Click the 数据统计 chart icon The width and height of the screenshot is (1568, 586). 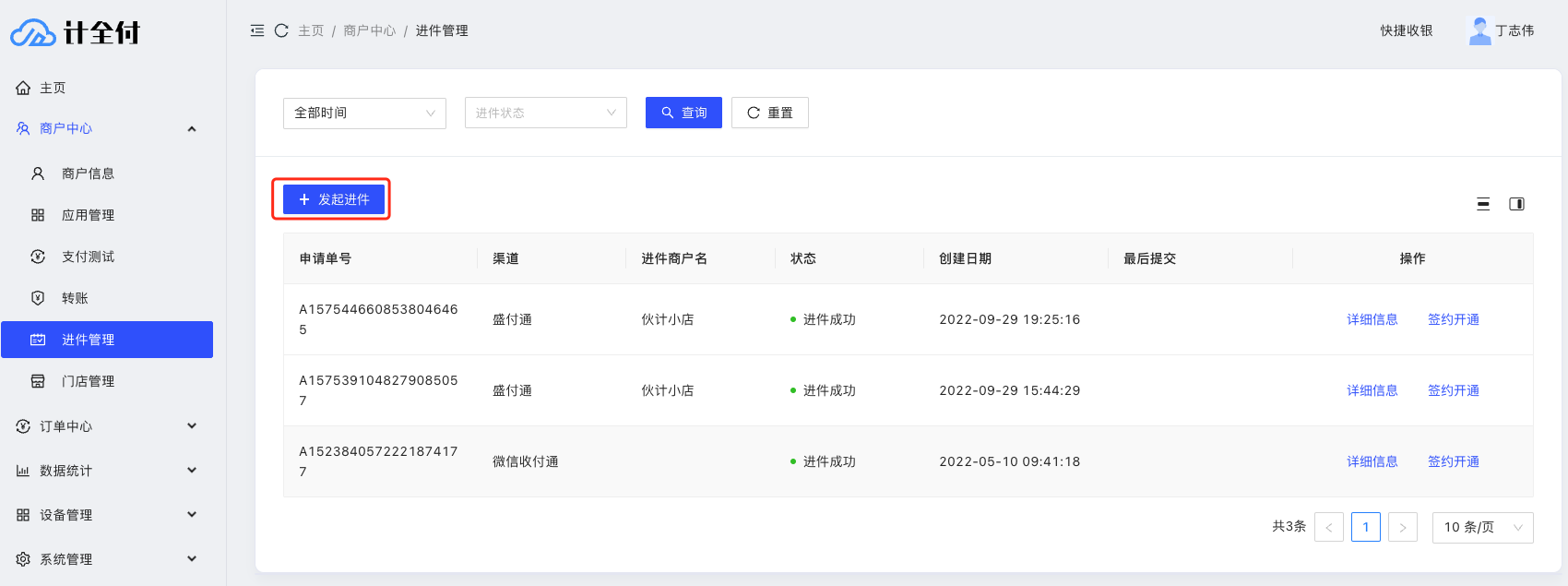coord(23,471)
